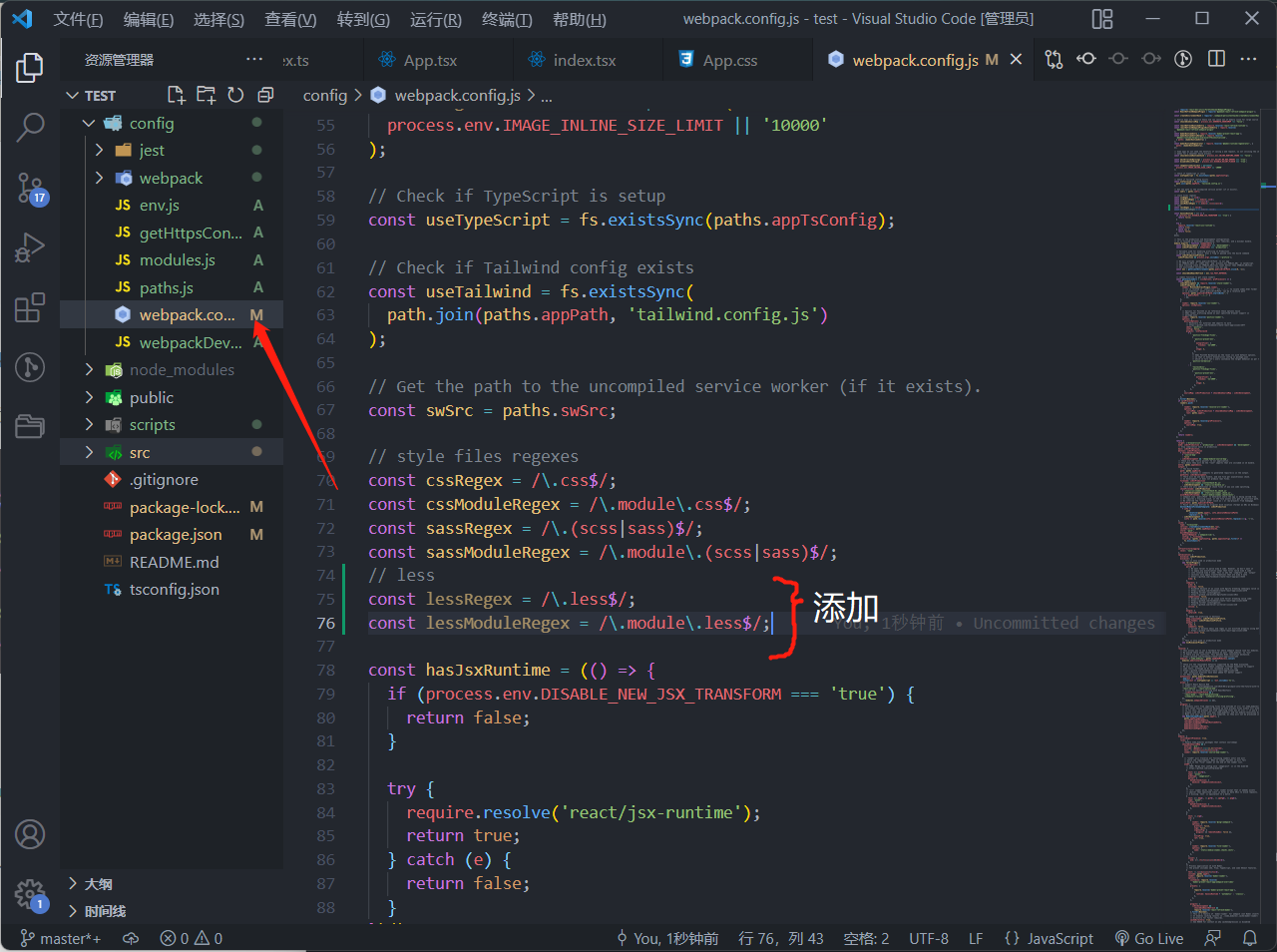Expand the 大纲 outline section
This screenshot has height=952, width=1277.
(172, 884)
